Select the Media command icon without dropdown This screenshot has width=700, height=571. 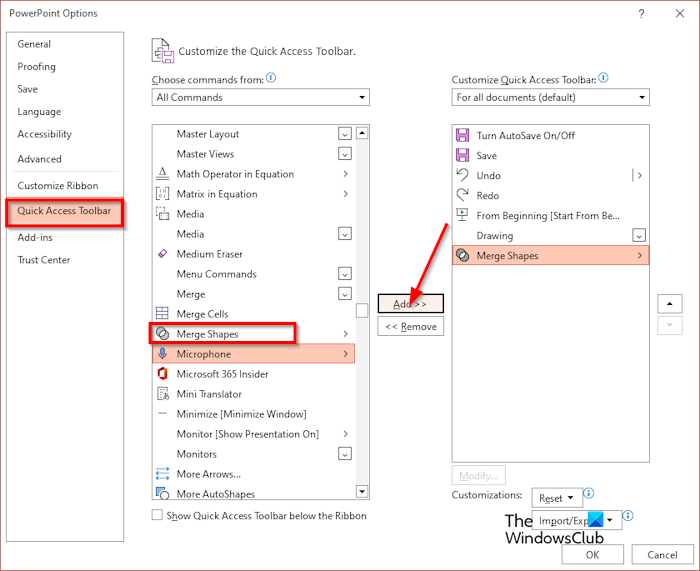[162, 214]
